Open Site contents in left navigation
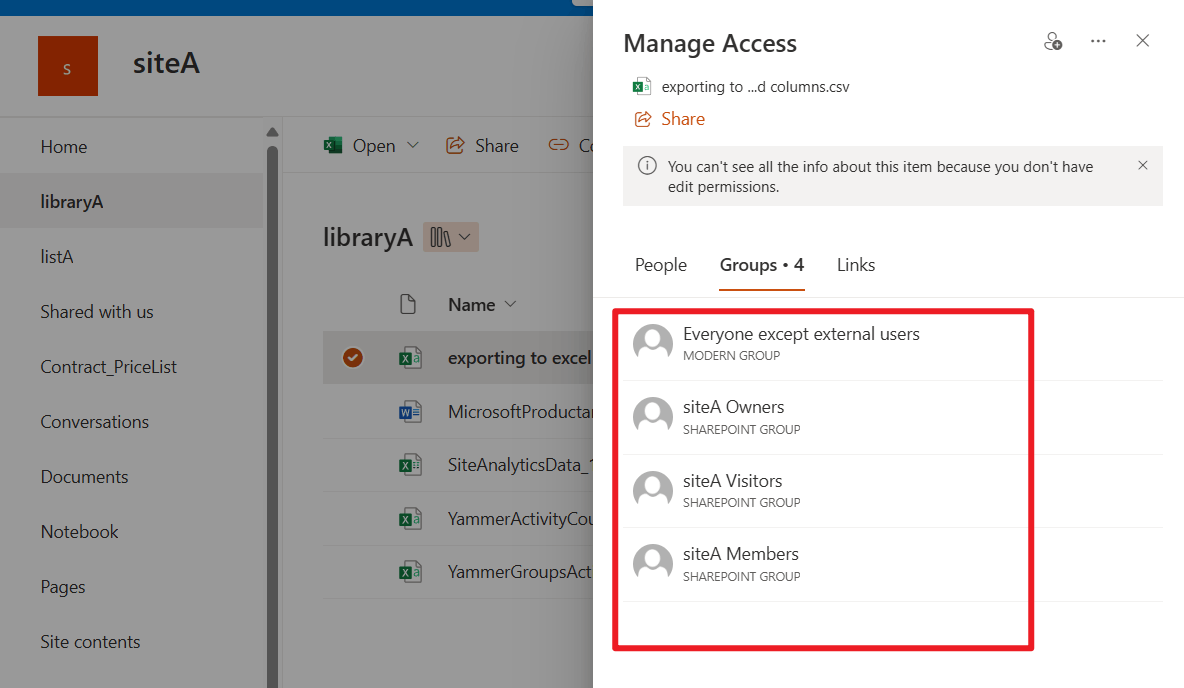This screenshot has width=1184, height=688. tap(90, 642)
